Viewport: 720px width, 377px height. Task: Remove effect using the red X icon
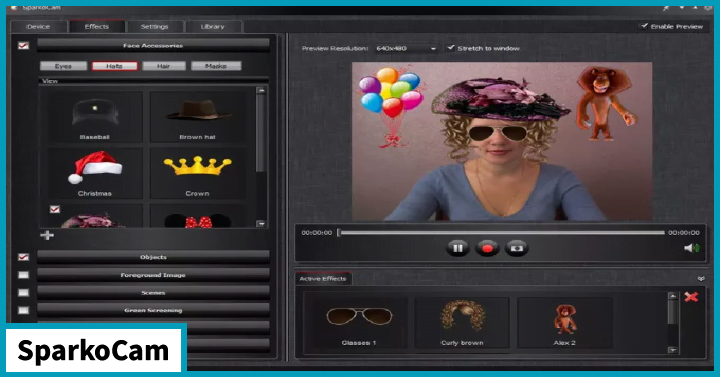click(691, 297)
